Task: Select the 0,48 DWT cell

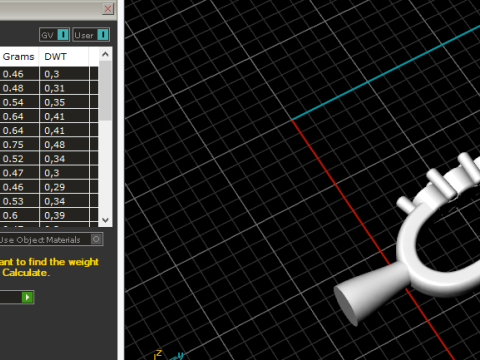Action: coord(64,144)
